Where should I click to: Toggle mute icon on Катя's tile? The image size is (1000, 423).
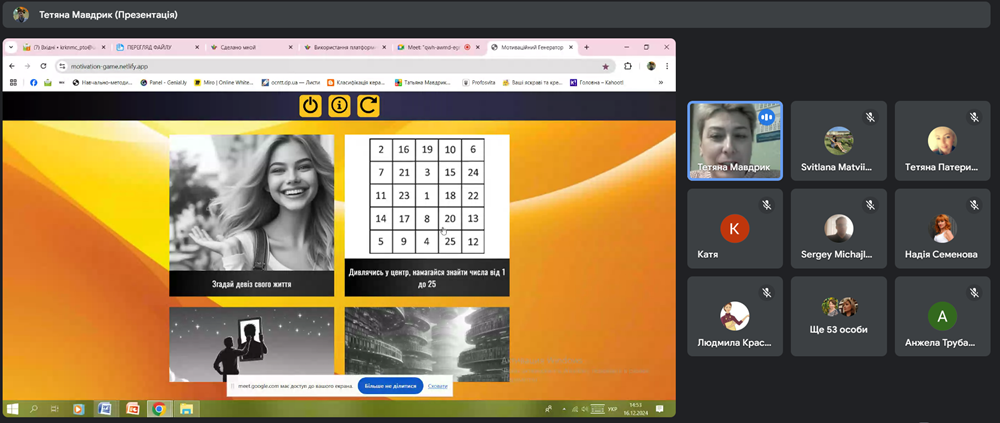[x=767, y=204]
